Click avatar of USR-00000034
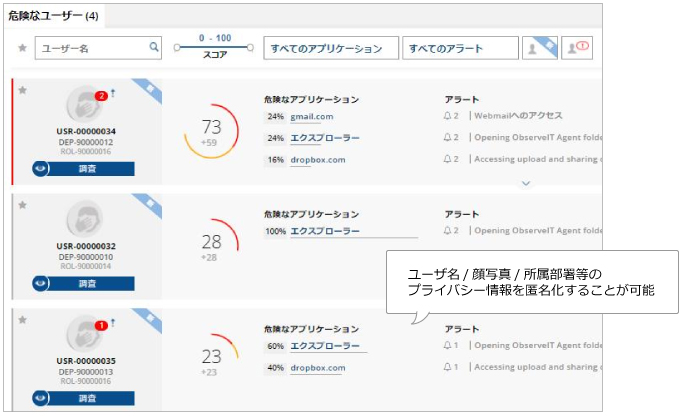This screenshot has width=682, height=416. tap(85, 104)
